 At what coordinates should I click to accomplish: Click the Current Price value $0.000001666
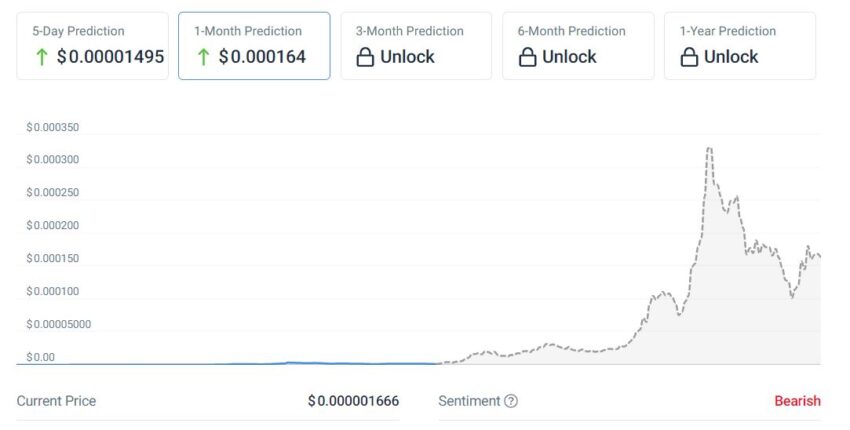click(353, 401)
